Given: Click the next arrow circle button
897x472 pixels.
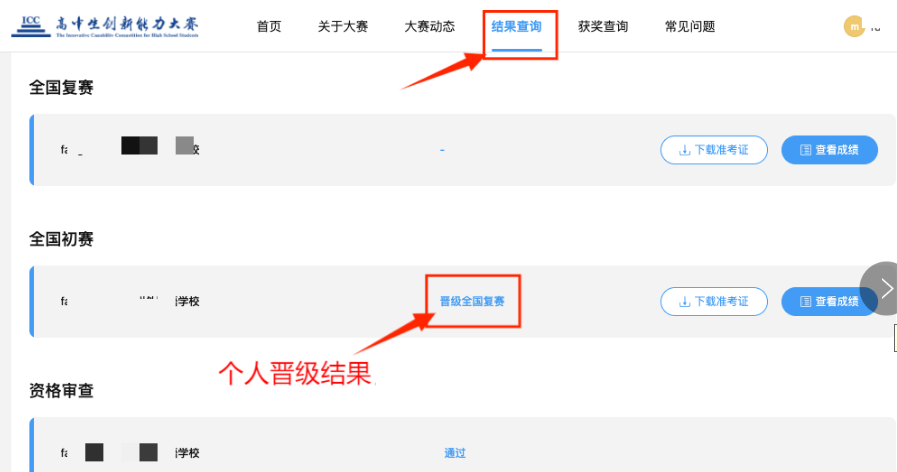Looking at the screenshot, I should 881,288.
